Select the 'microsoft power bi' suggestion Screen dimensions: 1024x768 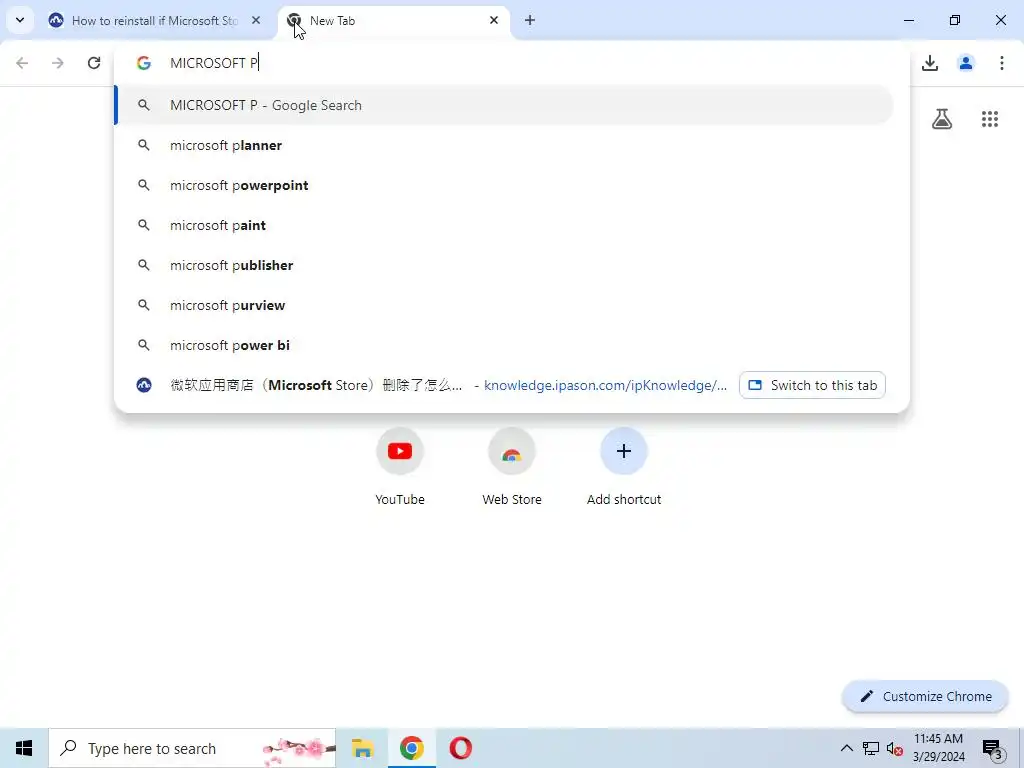click(x=504, y=345)
